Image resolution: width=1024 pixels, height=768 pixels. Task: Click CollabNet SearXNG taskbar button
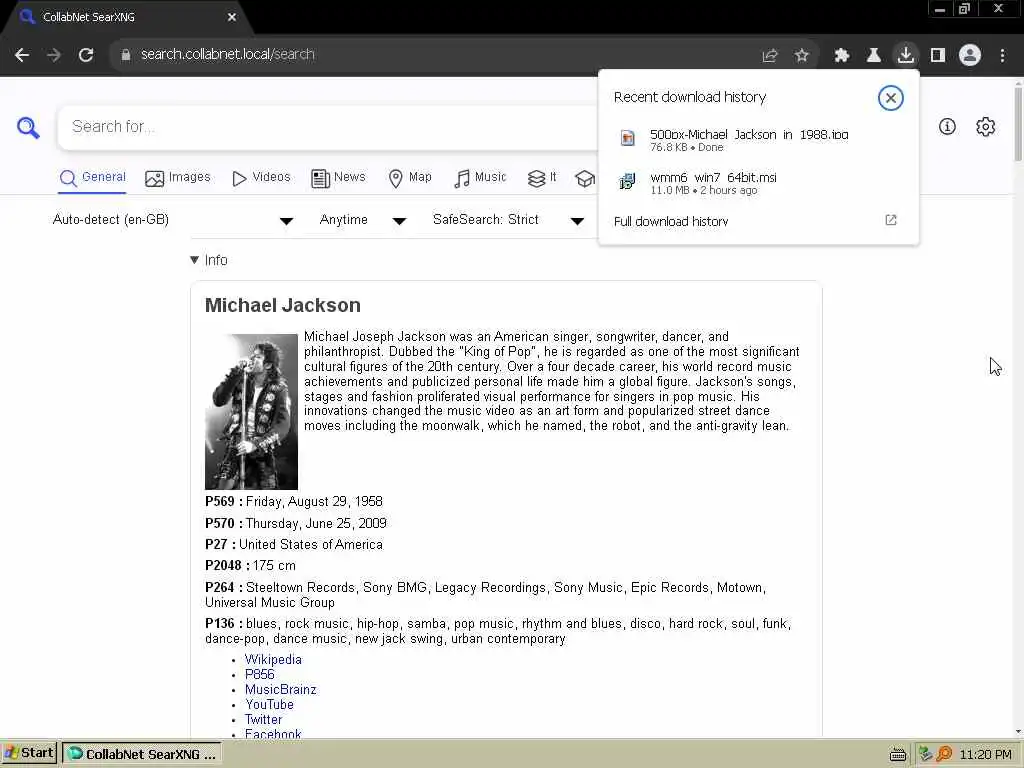[x=142, y=754]
